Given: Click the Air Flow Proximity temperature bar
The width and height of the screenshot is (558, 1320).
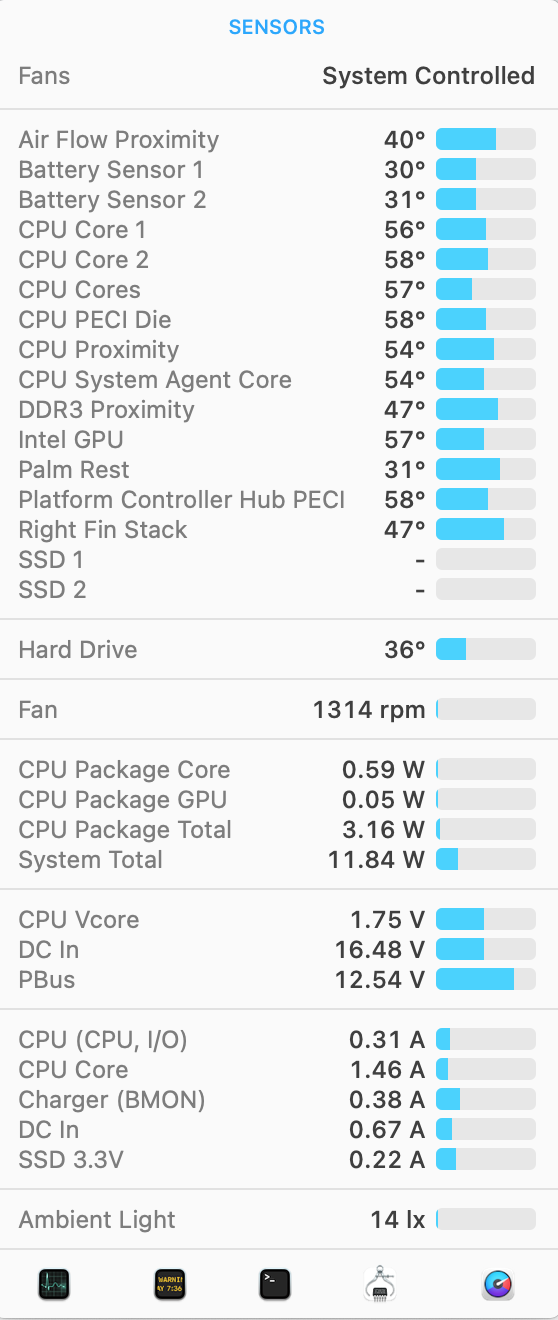Looking at the screenshot, I should coord(486,140).
